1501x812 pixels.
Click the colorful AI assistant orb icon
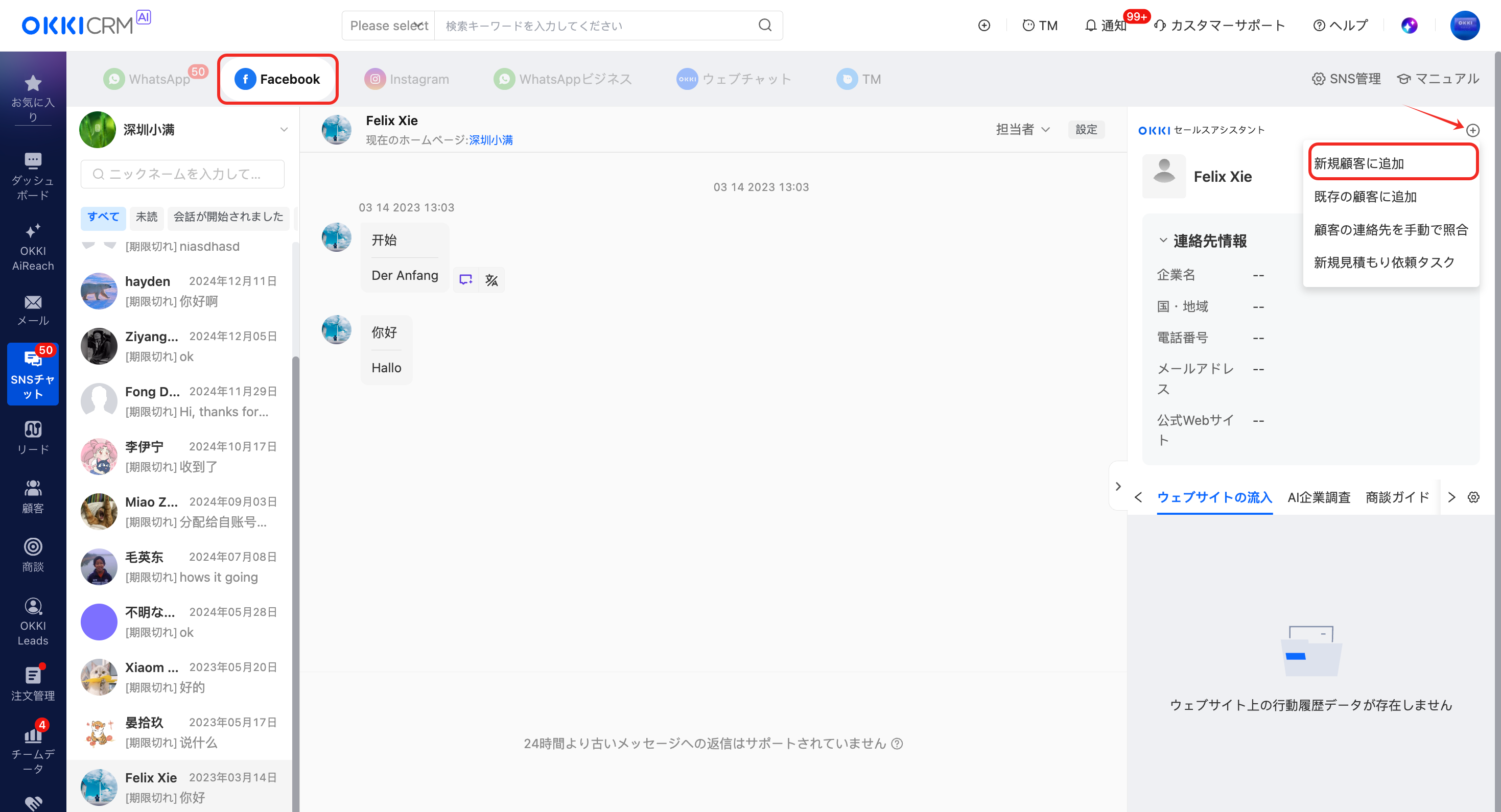[1409, 25]
